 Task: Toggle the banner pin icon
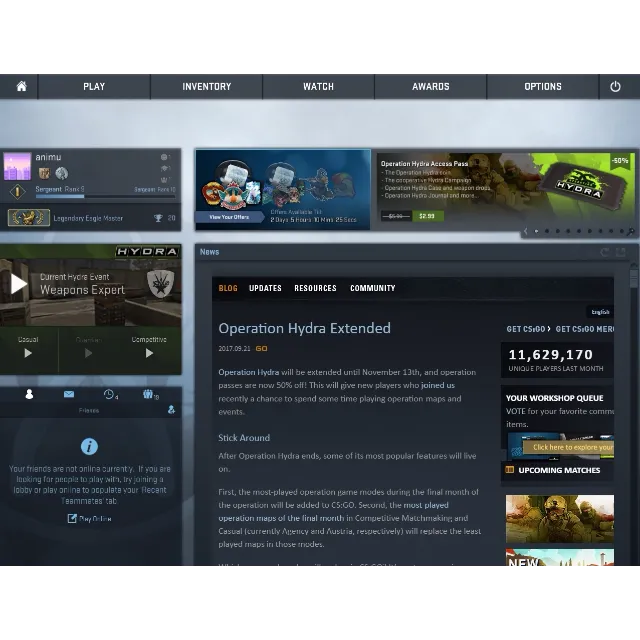tap(631, 232)
